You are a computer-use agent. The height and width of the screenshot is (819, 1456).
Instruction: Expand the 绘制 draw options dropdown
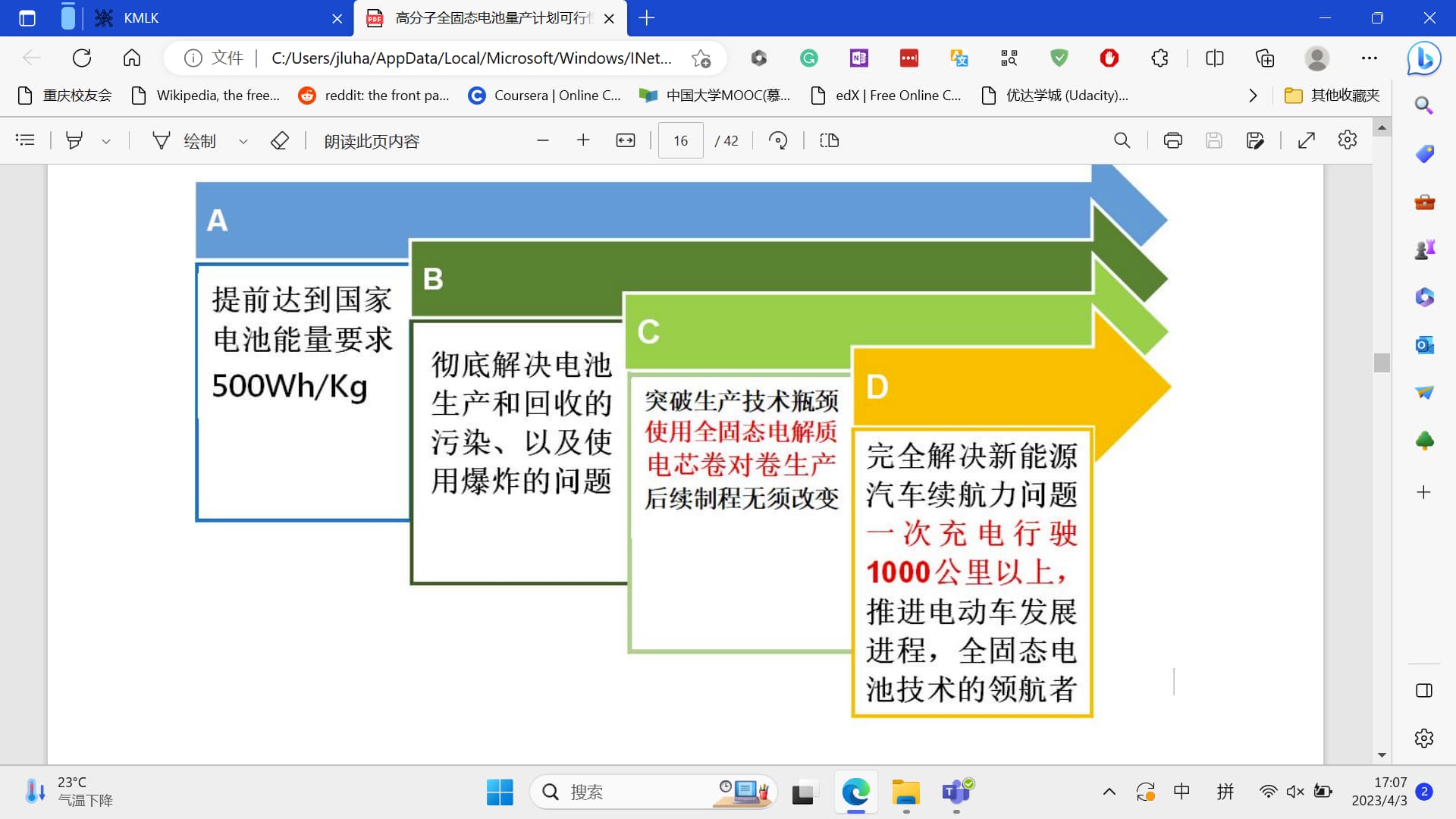[x=243, y=141]
